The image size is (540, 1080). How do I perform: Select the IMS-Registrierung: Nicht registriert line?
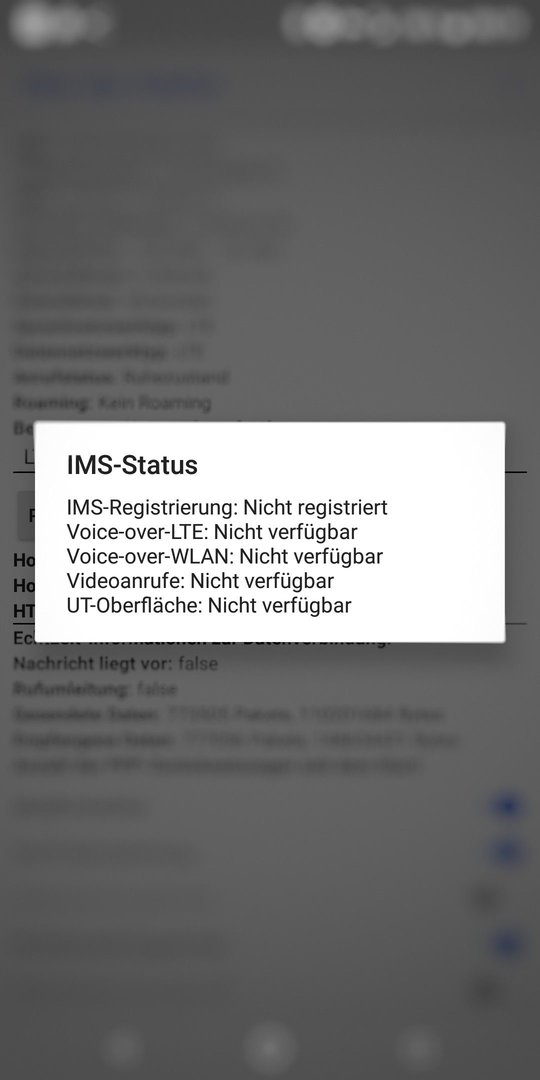[x=227, y=508]
